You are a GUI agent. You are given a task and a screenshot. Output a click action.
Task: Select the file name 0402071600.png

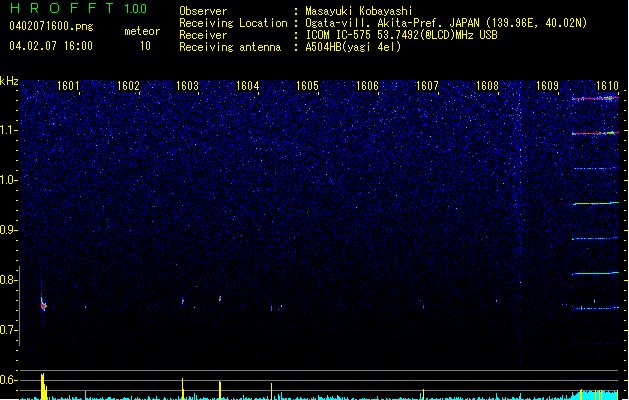point(51,26)
